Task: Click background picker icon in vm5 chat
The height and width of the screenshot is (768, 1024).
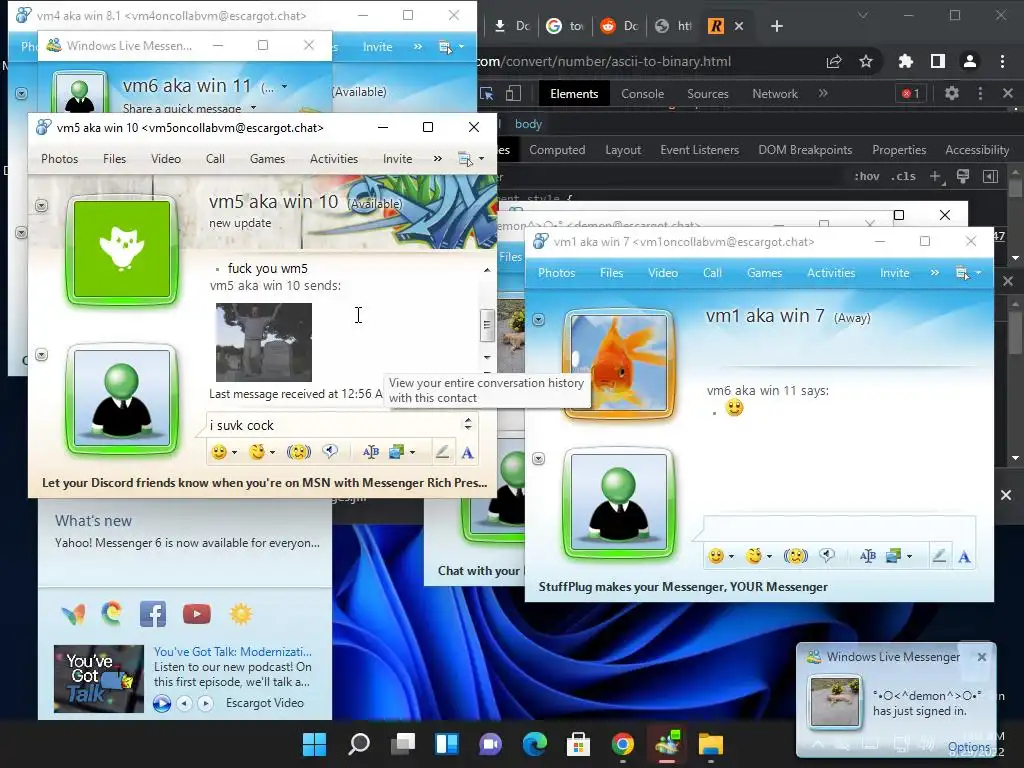Action: (396, 452)
